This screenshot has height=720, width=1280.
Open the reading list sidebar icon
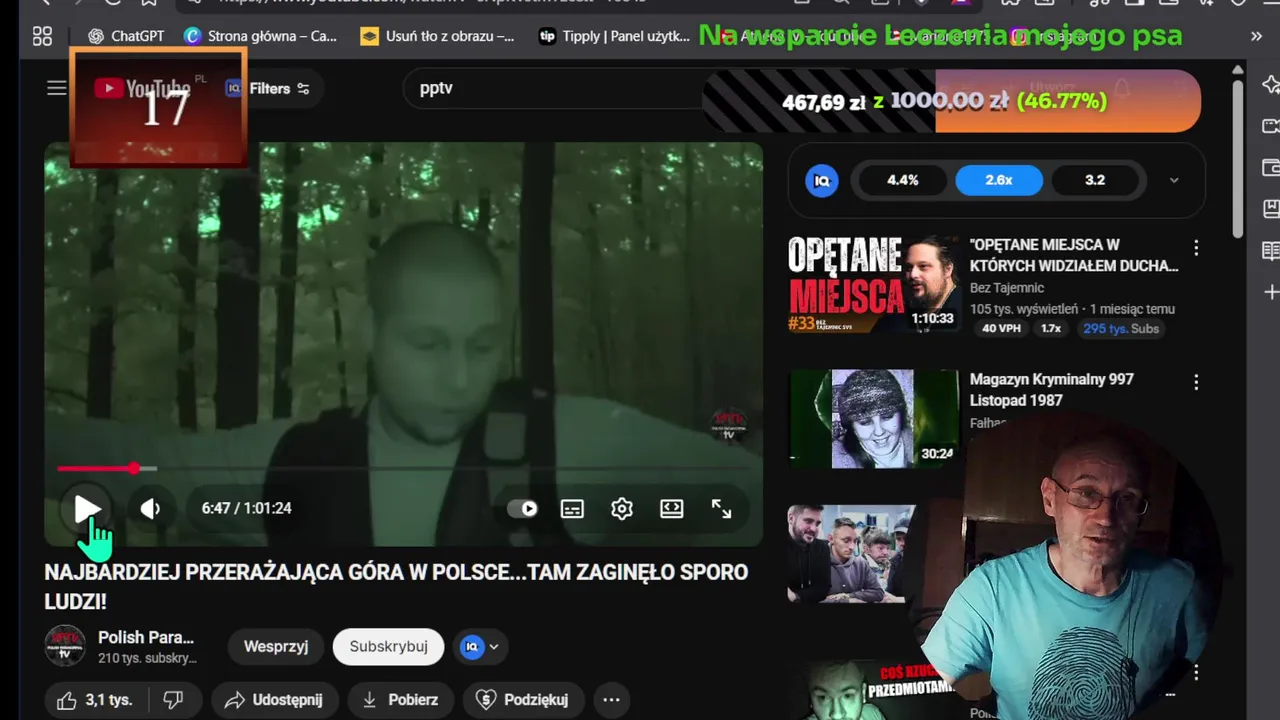pos(1271,250)
